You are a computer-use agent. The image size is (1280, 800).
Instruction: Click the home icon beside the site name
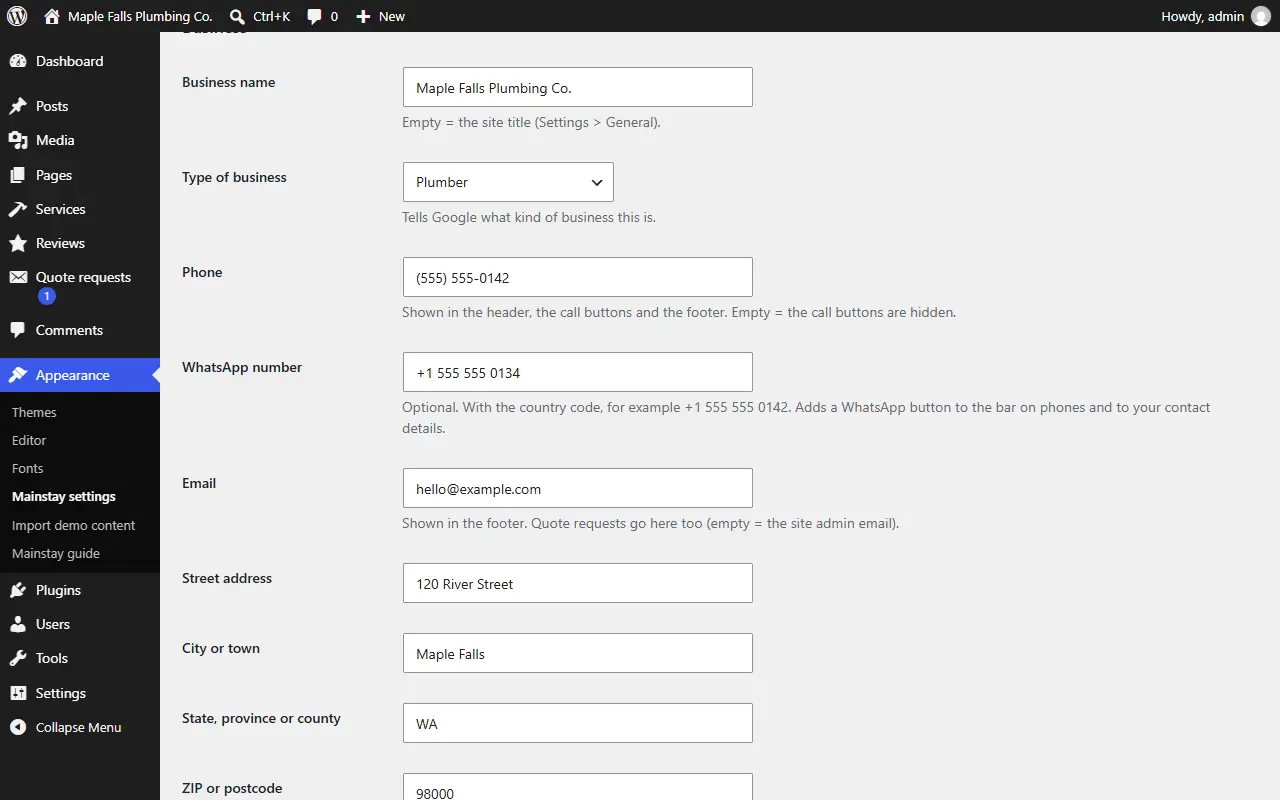[x=52, y=16]
